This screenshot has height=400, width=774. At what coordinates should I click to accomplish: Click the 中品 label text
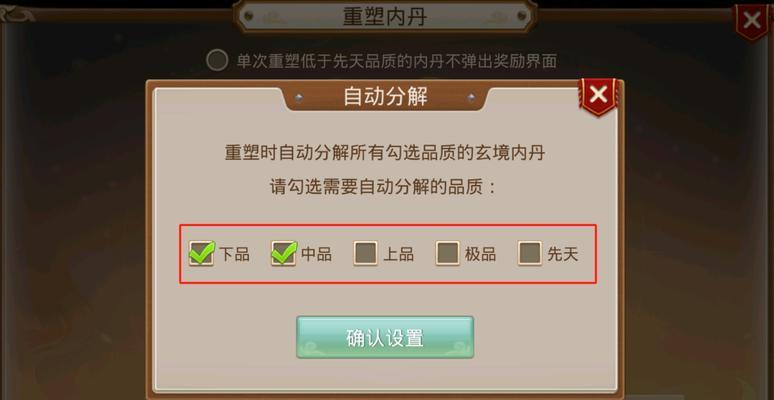tap(316, 254)
